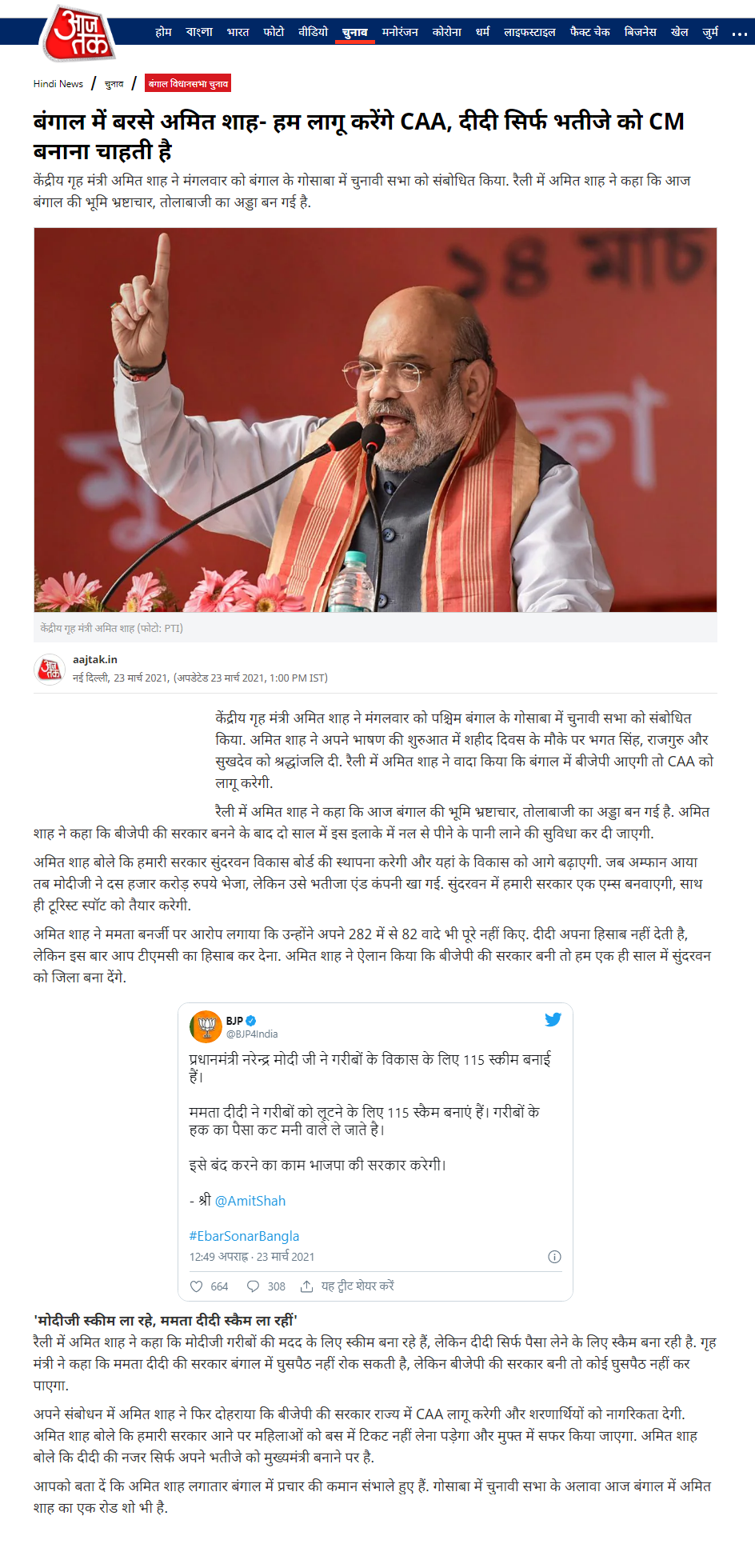Go to the फोटो section
This screenshot has width=755, height=1568.
(x=274, y=32)
